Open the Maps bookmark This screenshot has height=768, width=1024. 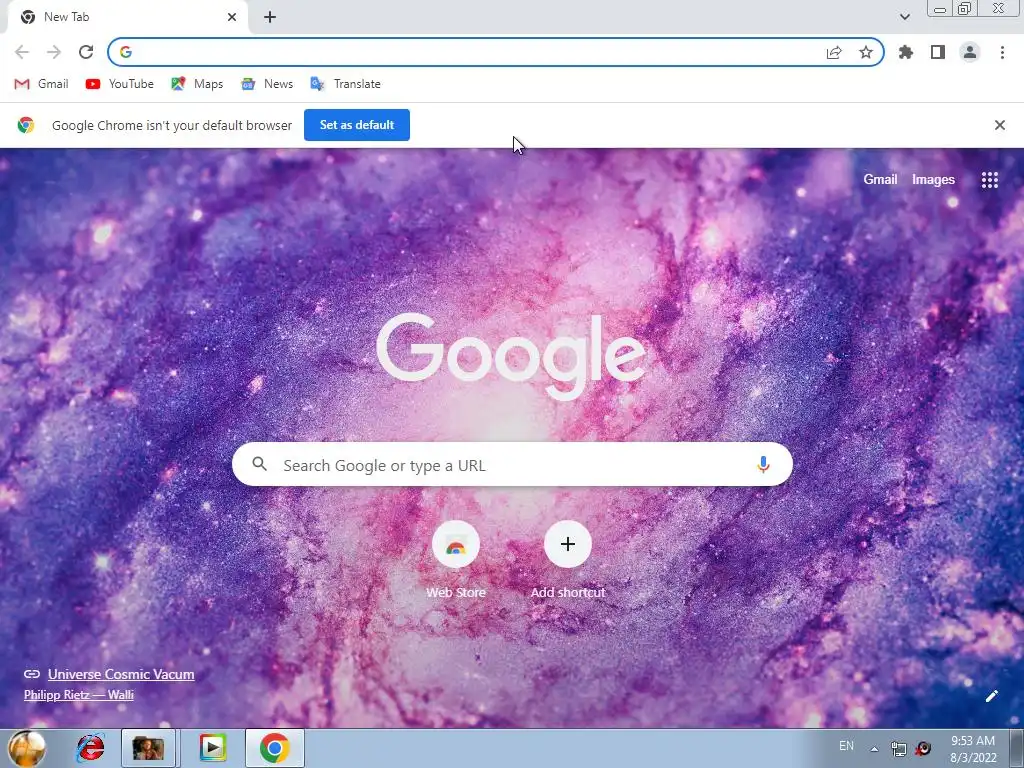(x=197, y=84)
